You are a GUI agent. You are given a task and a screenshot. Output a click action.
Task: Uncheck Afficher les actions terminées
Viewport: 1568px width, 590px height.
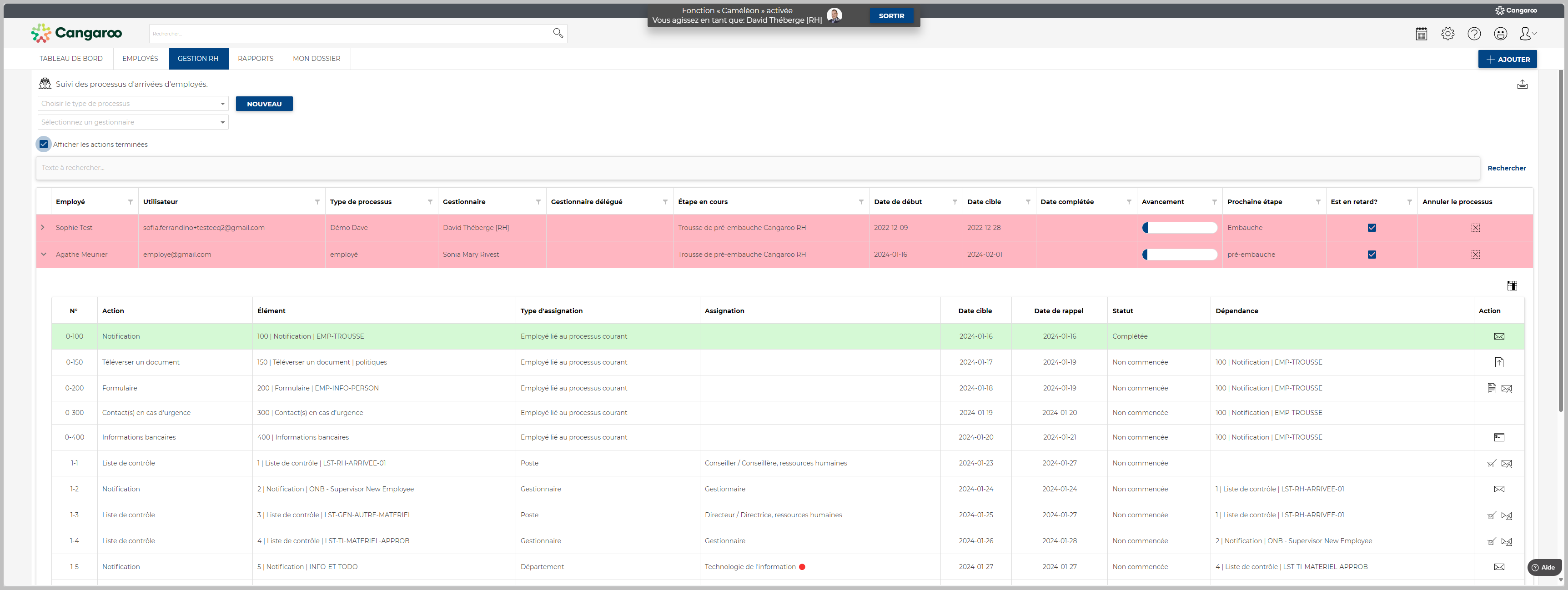pyautogui.click(x=44, y=144)
